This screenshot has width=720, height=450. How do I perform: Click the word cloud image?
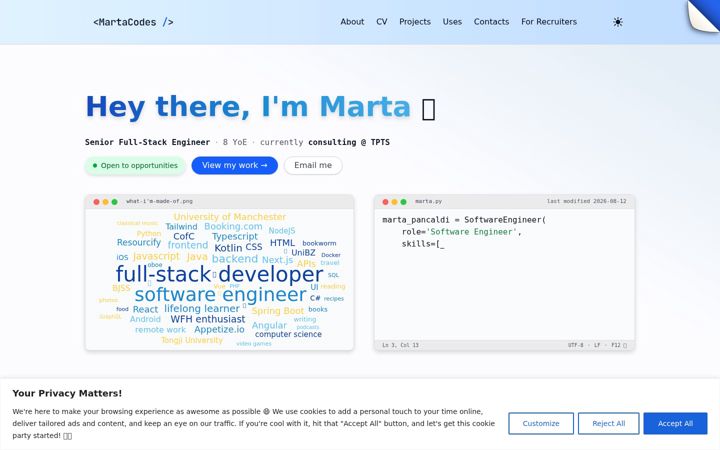point(219,279)
